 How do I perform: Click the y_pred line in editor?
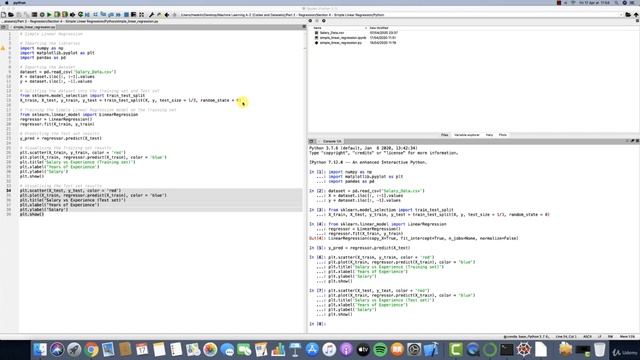(61, 138)
